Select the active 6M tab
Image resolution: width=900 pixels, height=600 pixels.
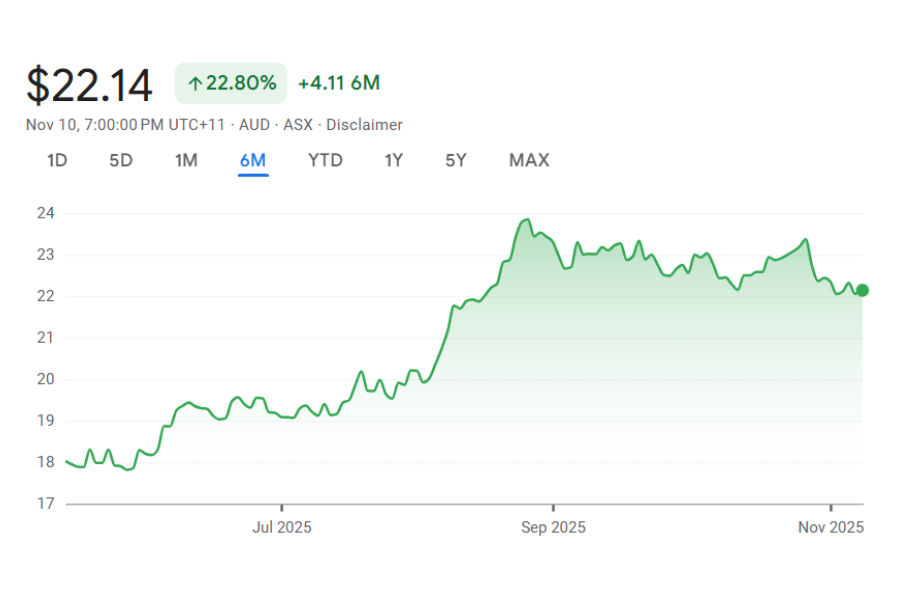[x=253, y=160]
